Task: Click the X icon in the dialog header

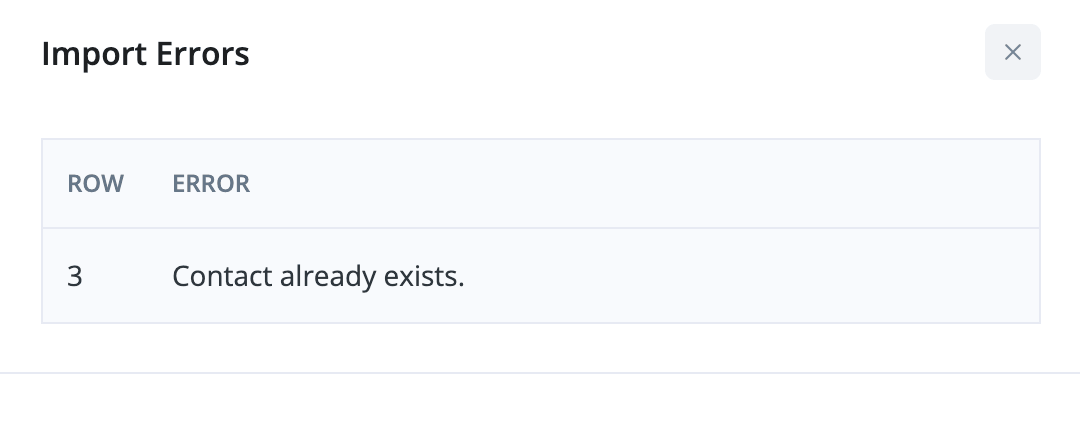Action: point(1013,52)
